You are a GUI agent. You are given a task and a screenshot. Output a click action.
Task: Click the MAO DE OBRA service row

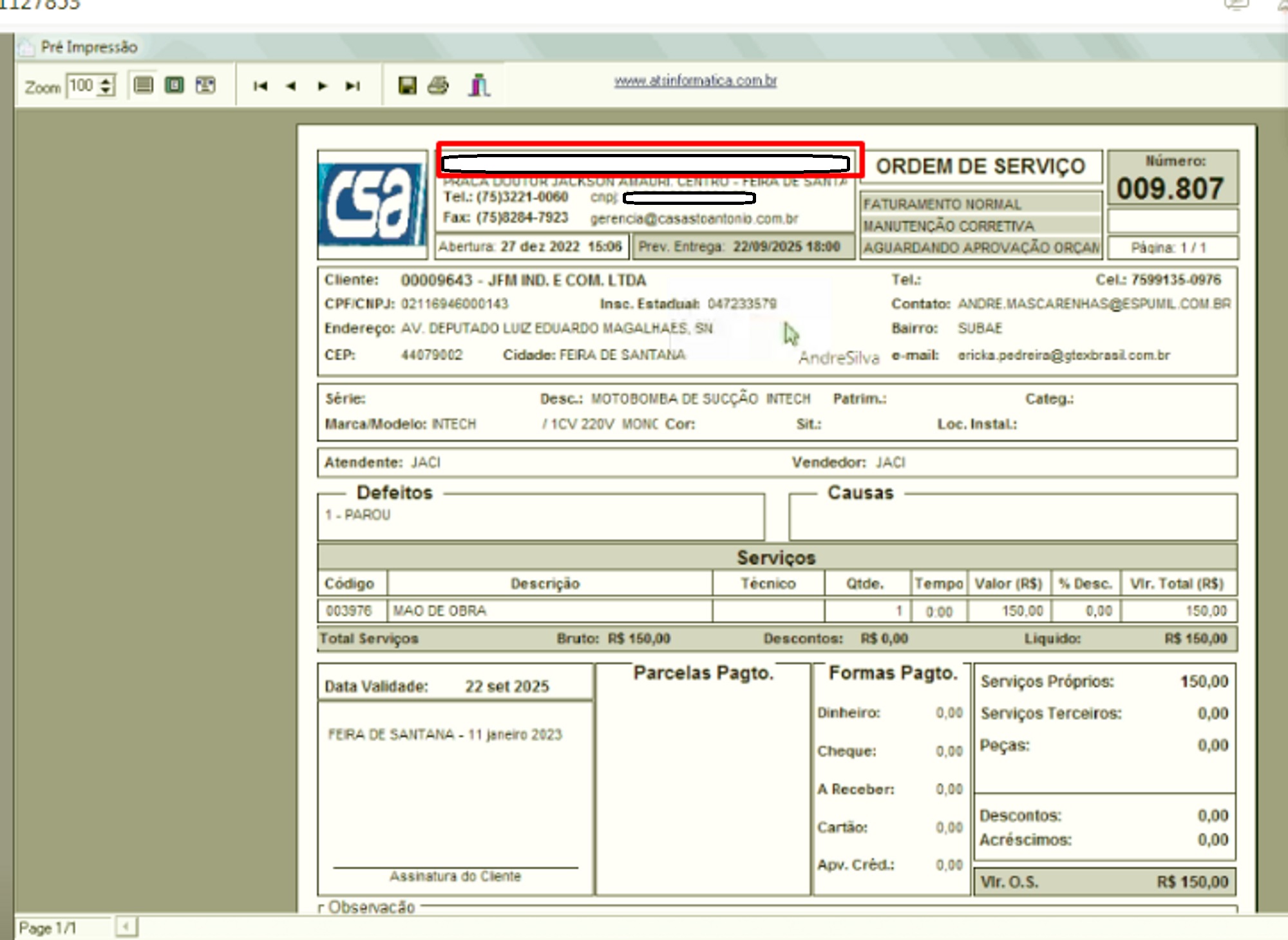pos(777,610)
